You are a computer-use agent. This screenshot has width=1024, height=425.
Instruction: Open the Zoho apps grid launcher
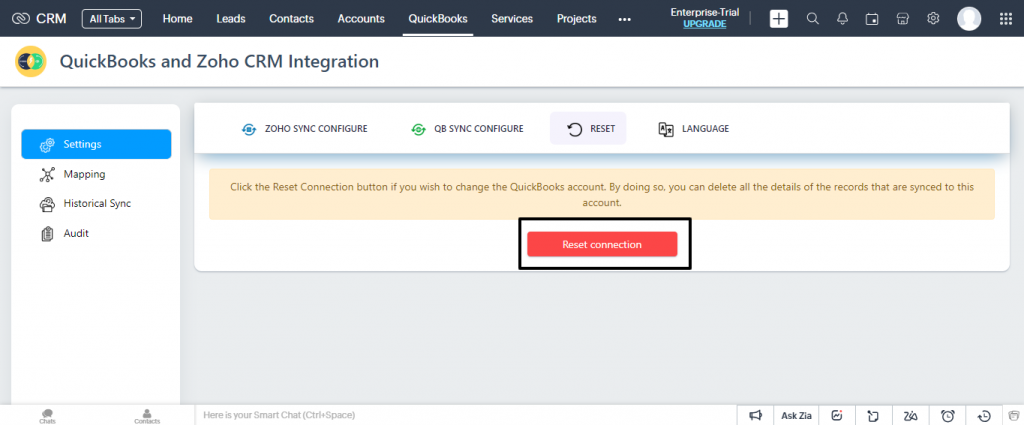point(1006,19)
